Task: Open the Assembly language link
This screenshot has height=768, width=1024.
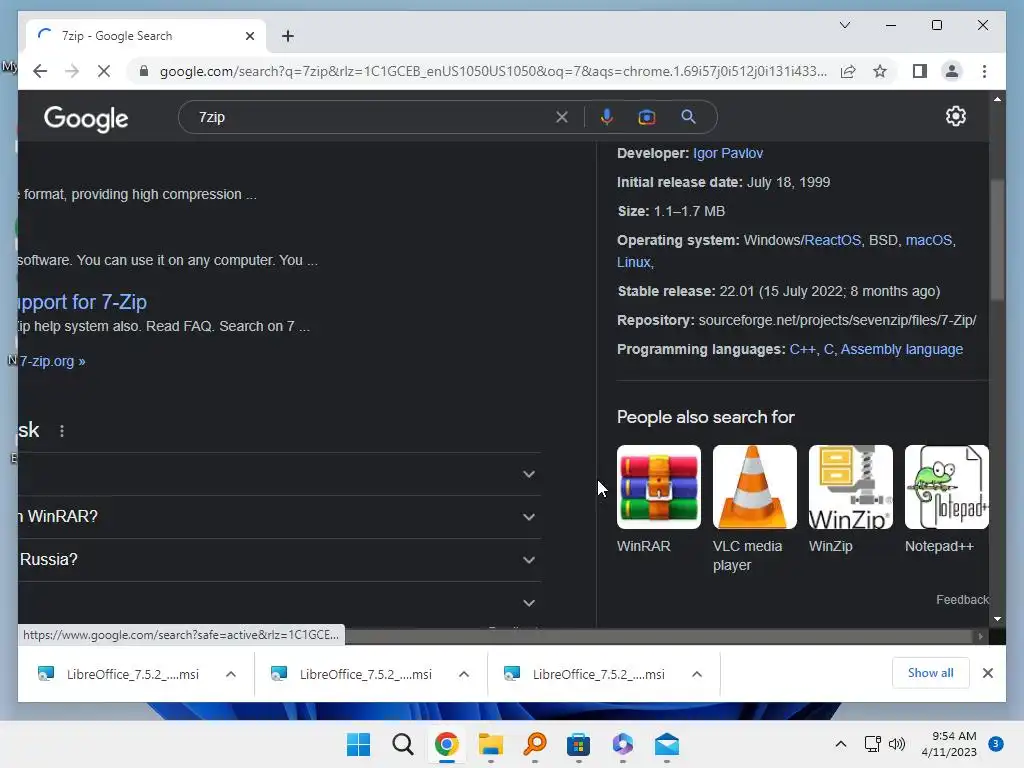Action: (x=901, y=349)
